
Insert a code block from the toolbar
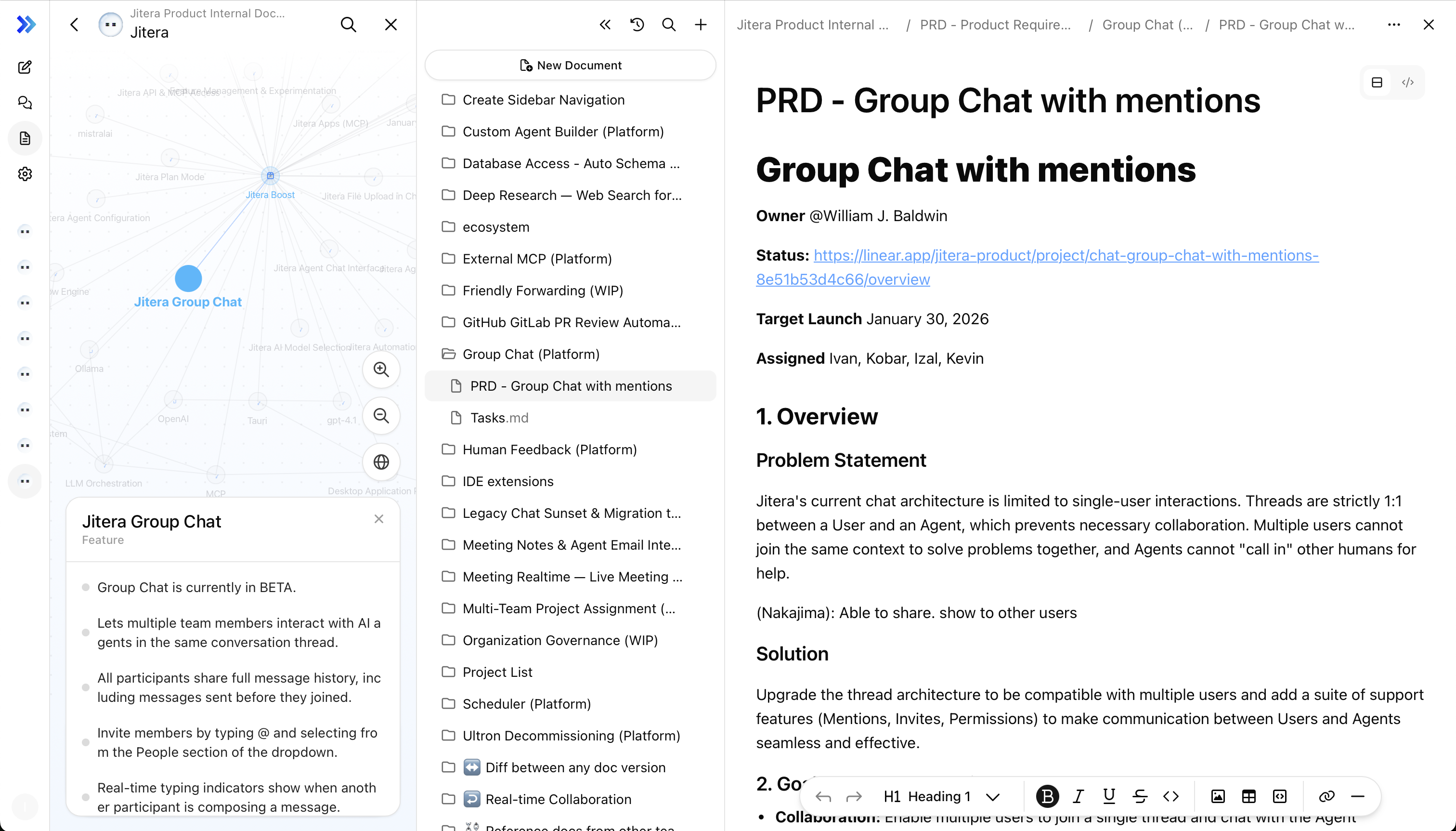(1280, 796)
